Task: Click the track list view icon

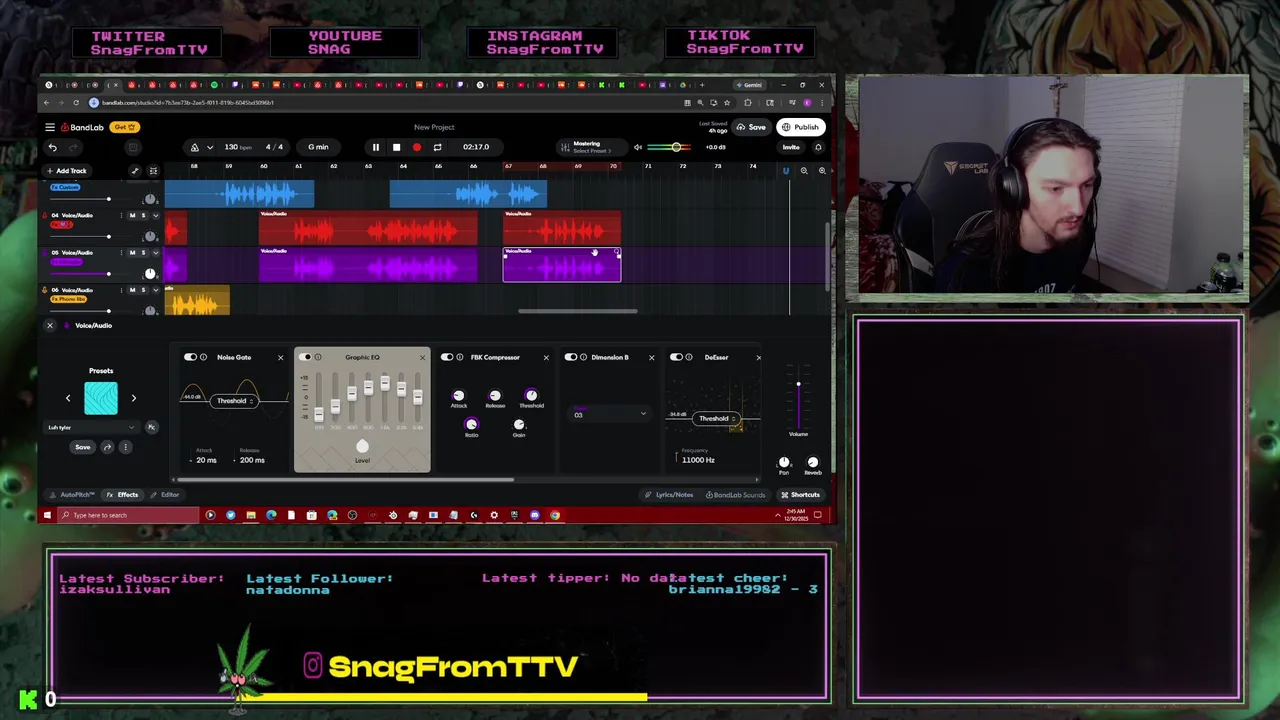Action: point(153,171)
